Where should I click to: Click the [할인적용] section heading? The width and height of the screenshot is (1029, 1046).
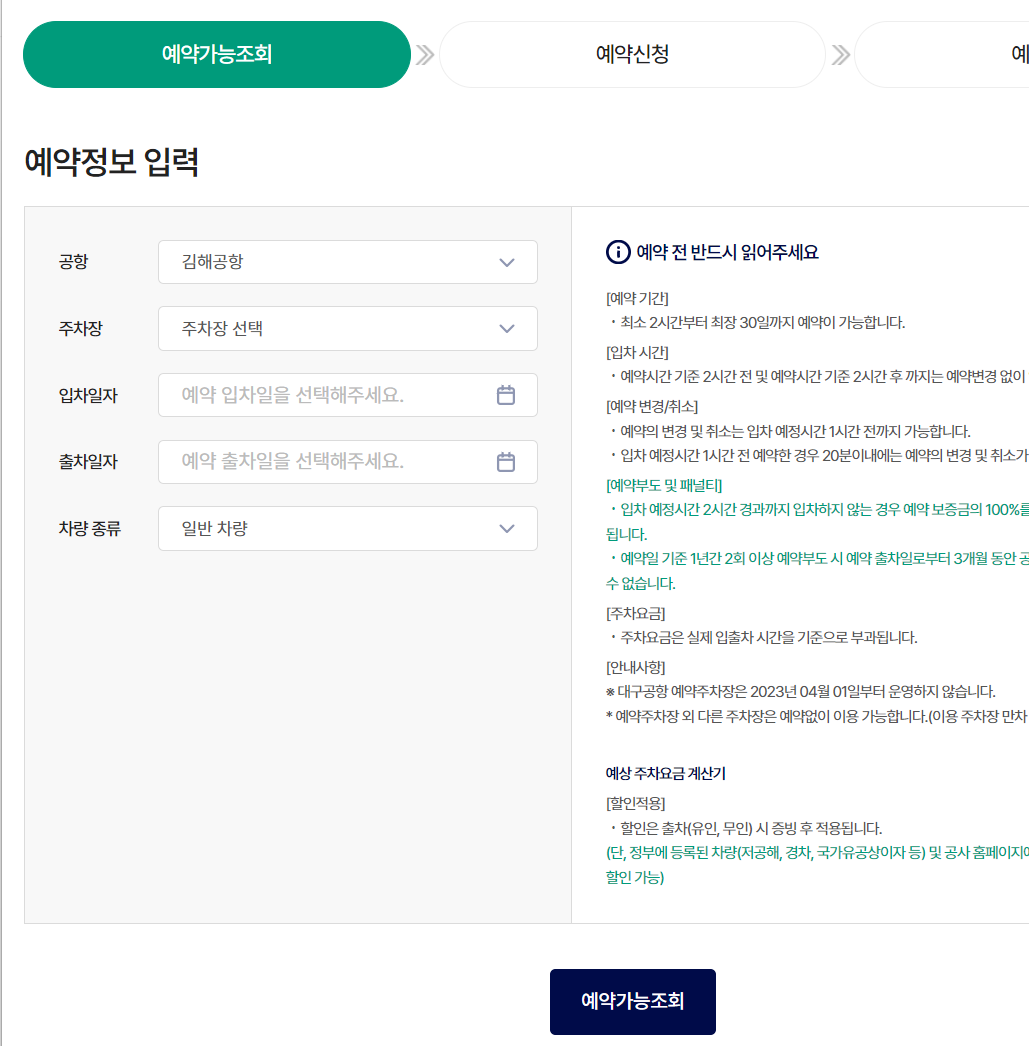click(636, 804)
